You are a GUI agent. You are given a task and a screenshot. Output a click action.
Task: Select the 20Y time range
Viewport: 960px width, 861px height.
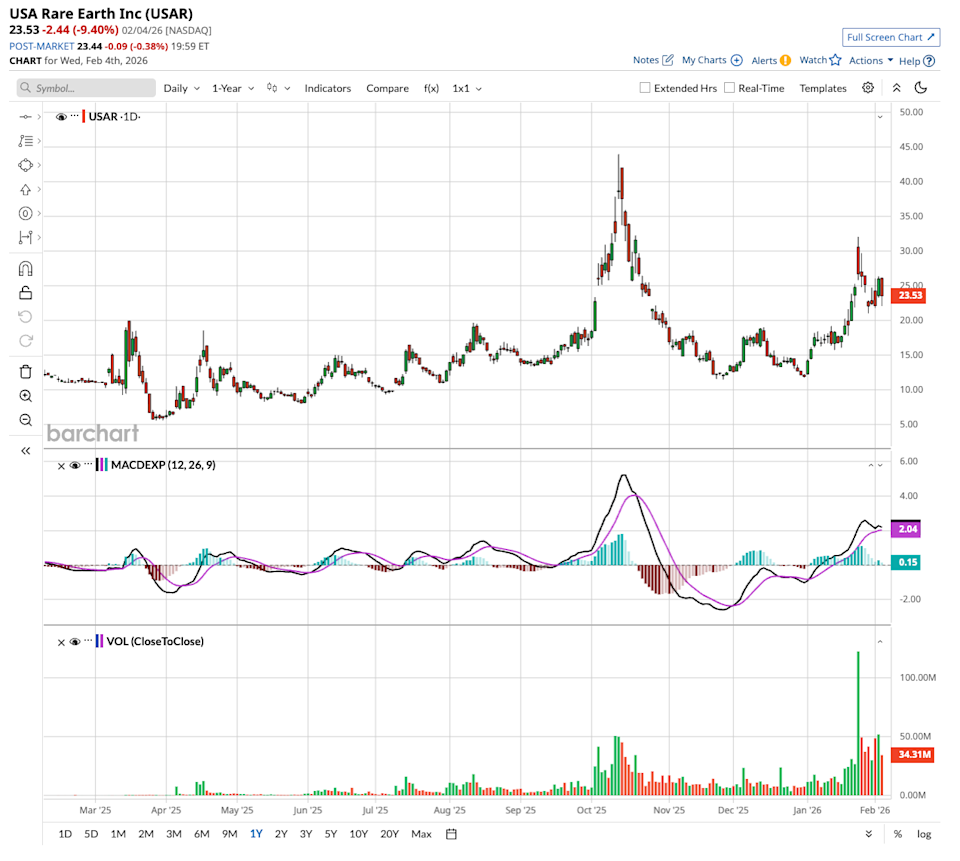coord(389,834)
